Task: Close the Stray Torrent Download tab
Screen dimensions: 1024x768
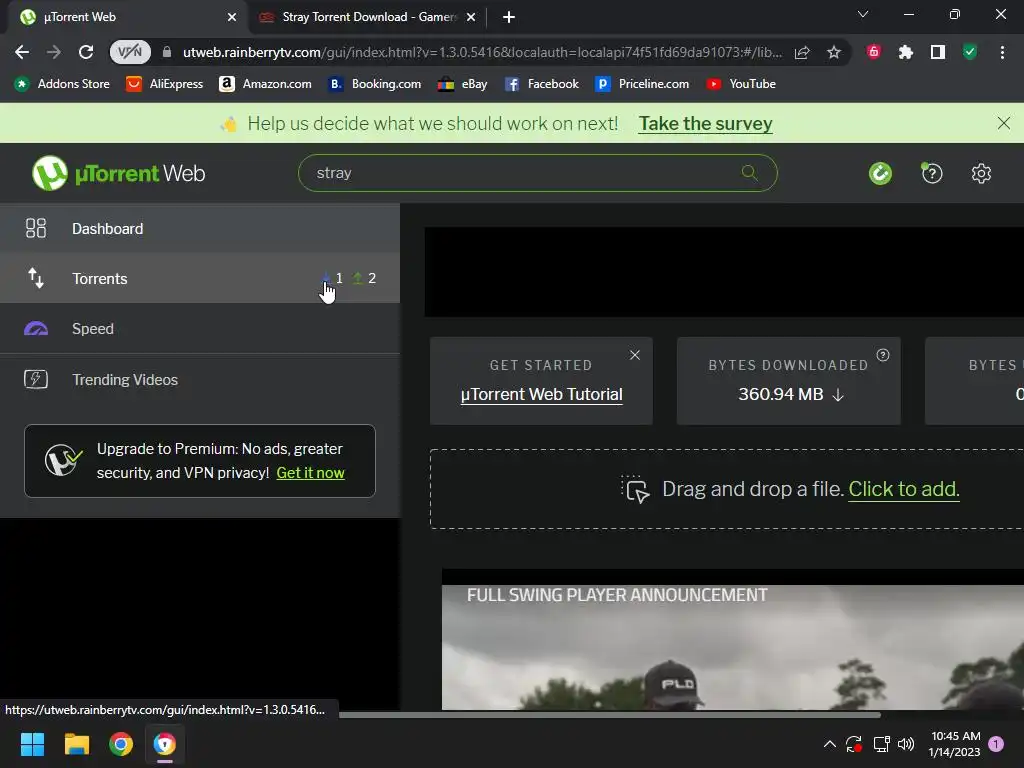Action: tap(471, 17)
